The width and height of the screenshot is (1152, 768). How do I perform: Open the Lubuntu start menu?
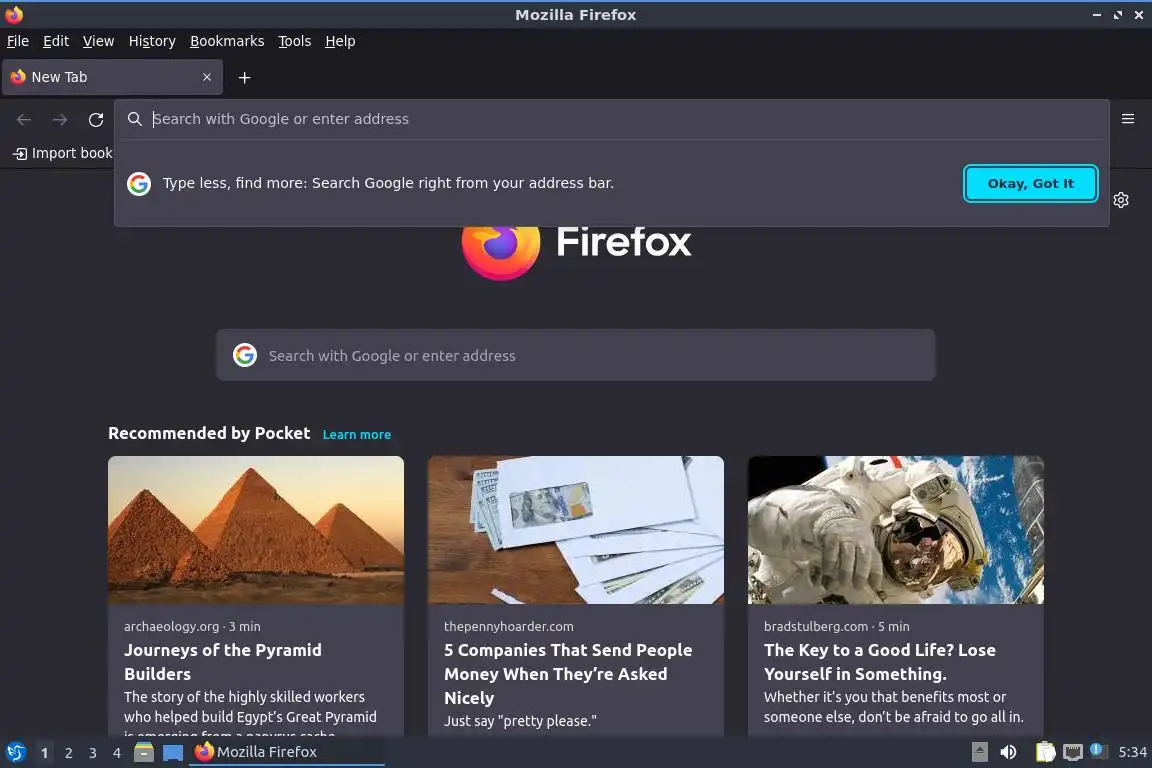click(15, 752)
